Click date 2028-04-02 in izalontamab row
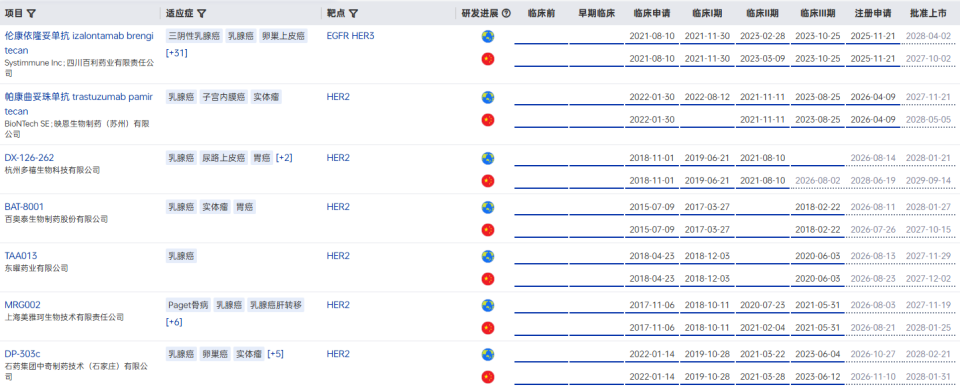Screen dimensions: 960x389 coord(928,36)
